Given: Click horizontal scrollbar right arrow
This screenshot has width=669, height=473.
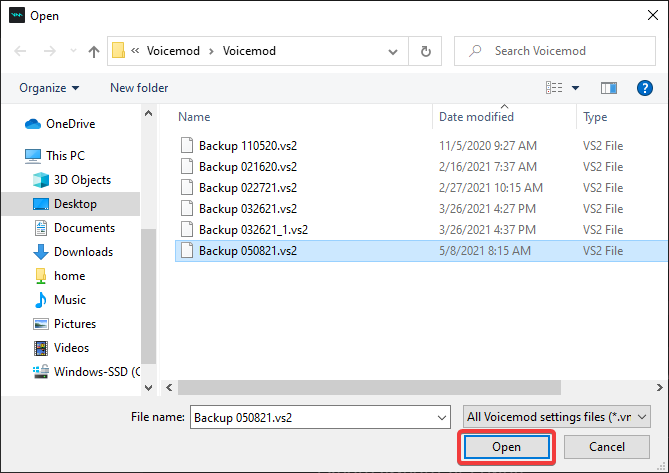Looking at the screenshot, I should [660, 387].
